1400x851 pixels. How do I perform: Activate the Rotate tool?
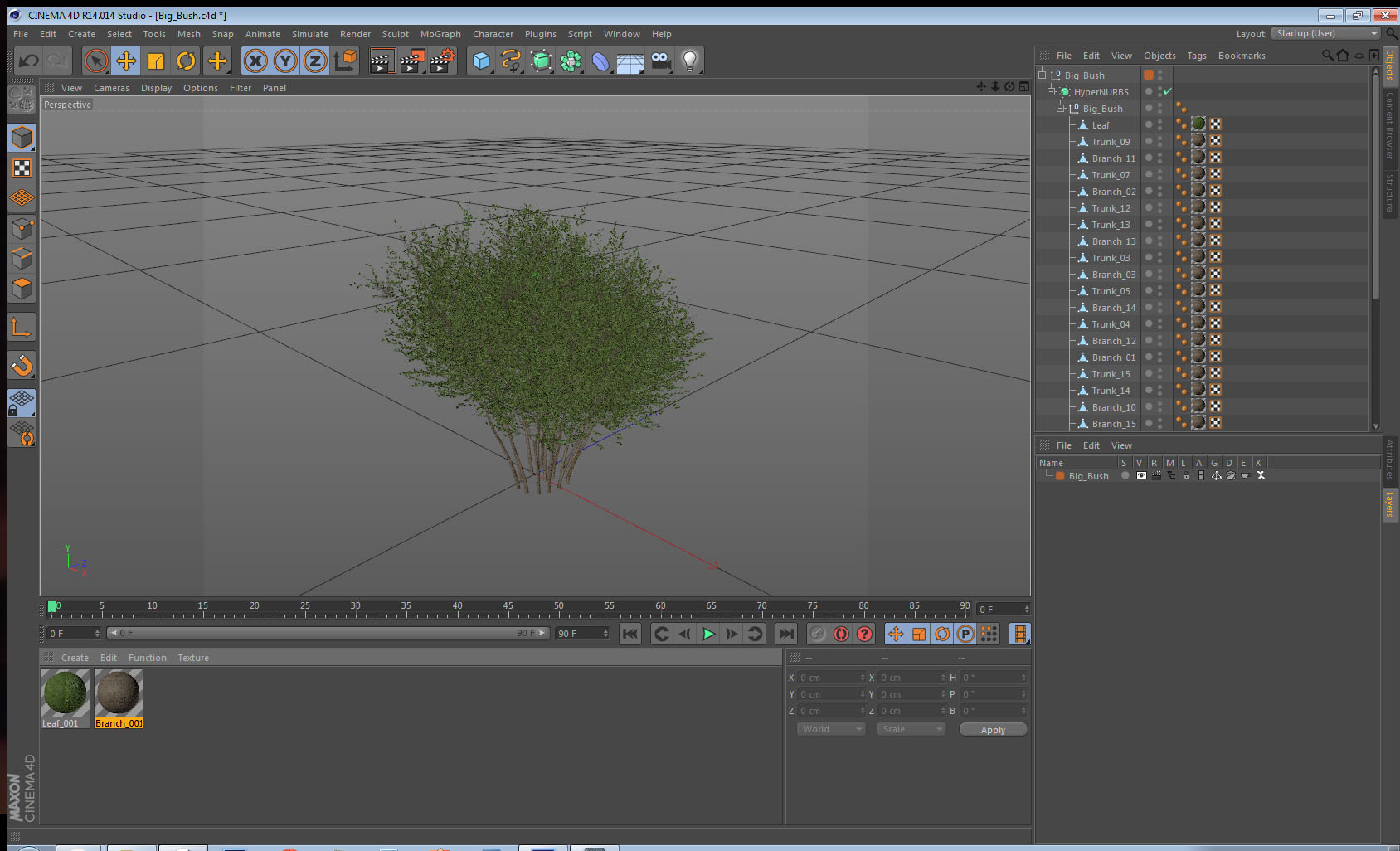tap(186, 61)
